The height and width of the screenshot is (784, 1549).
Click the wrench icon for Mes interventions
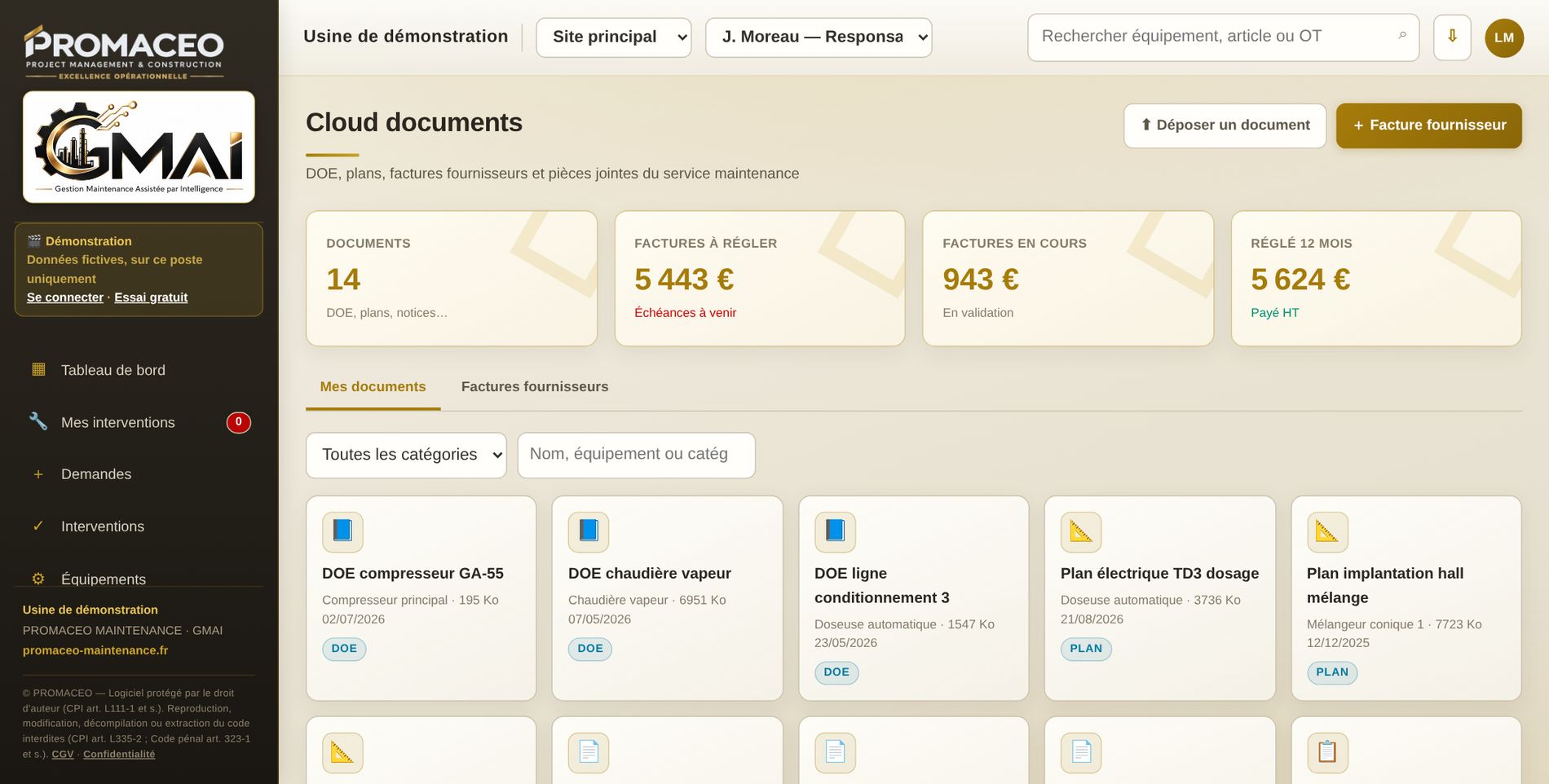(x=38, y=421)
